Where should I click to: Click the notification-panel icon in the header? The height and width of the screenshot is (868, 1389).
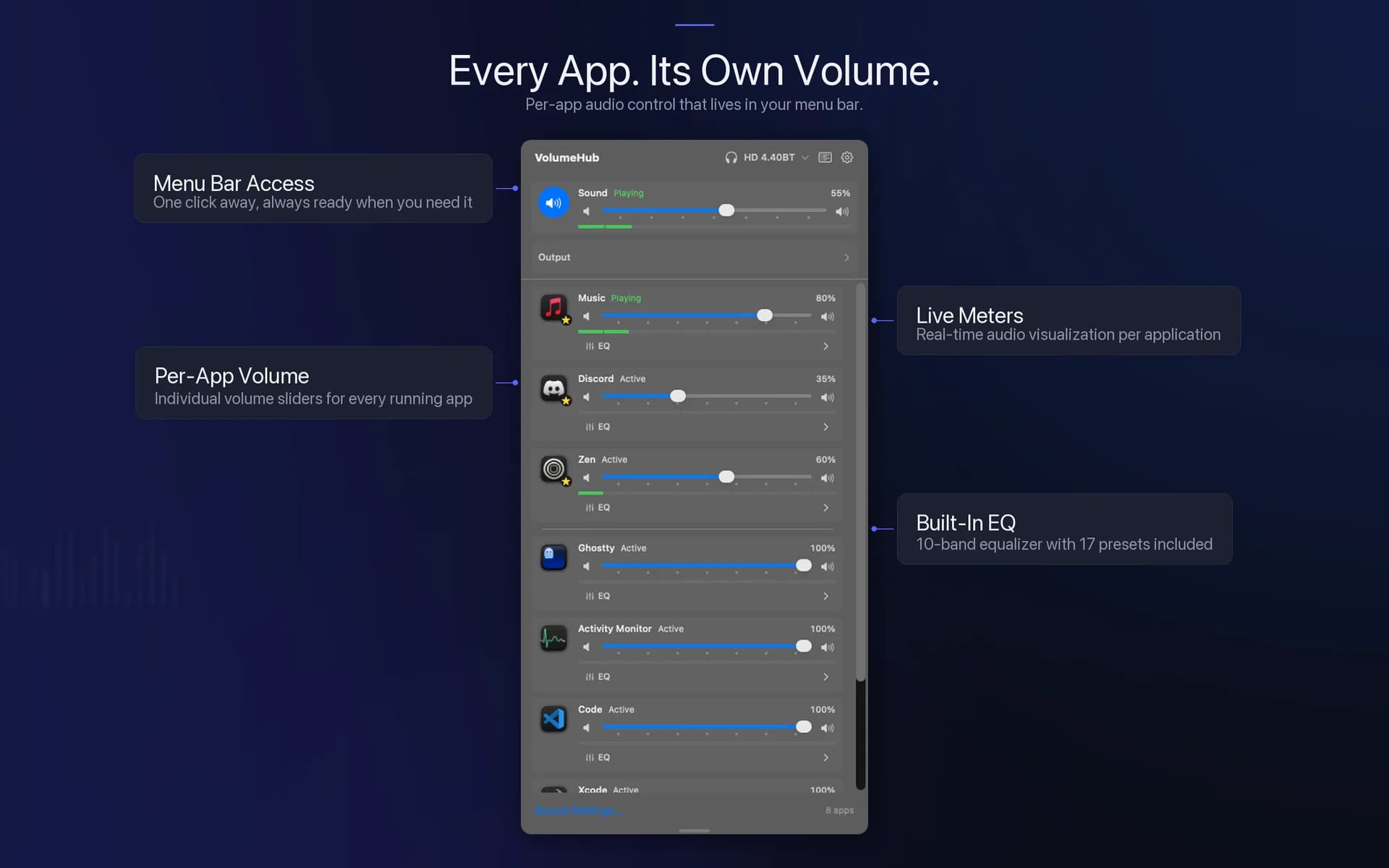pos(825,157)
